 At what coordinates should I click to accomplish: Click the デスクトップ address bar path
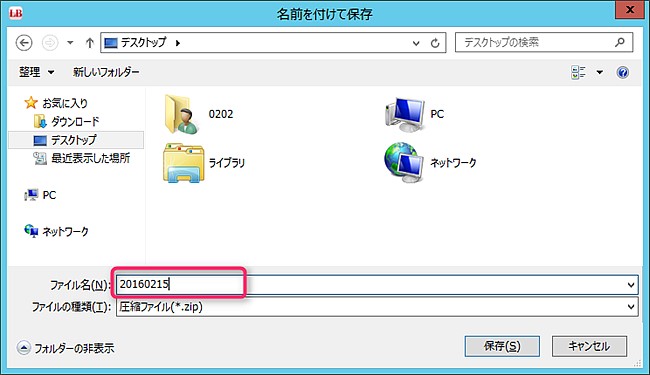point(143,43)
